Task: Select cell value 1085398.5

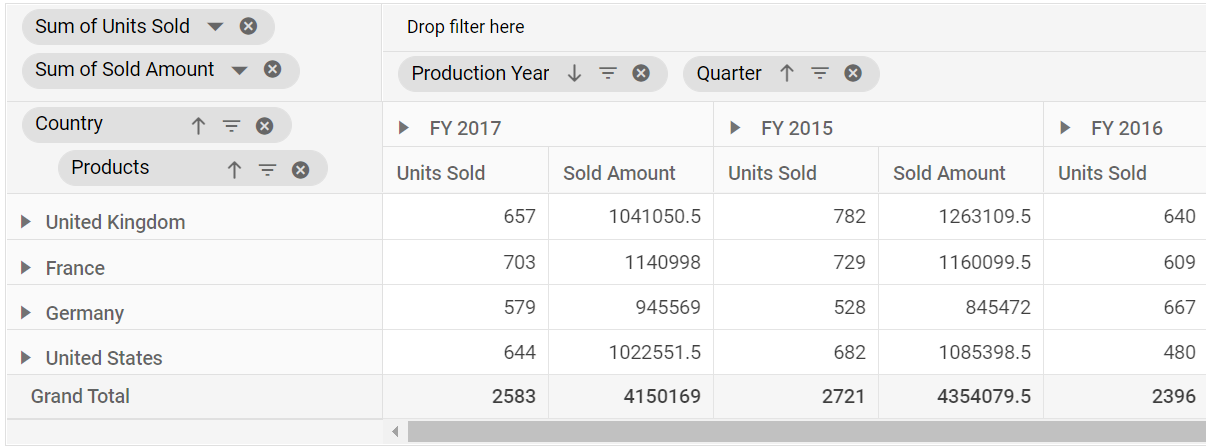Action: click(961, 352)
